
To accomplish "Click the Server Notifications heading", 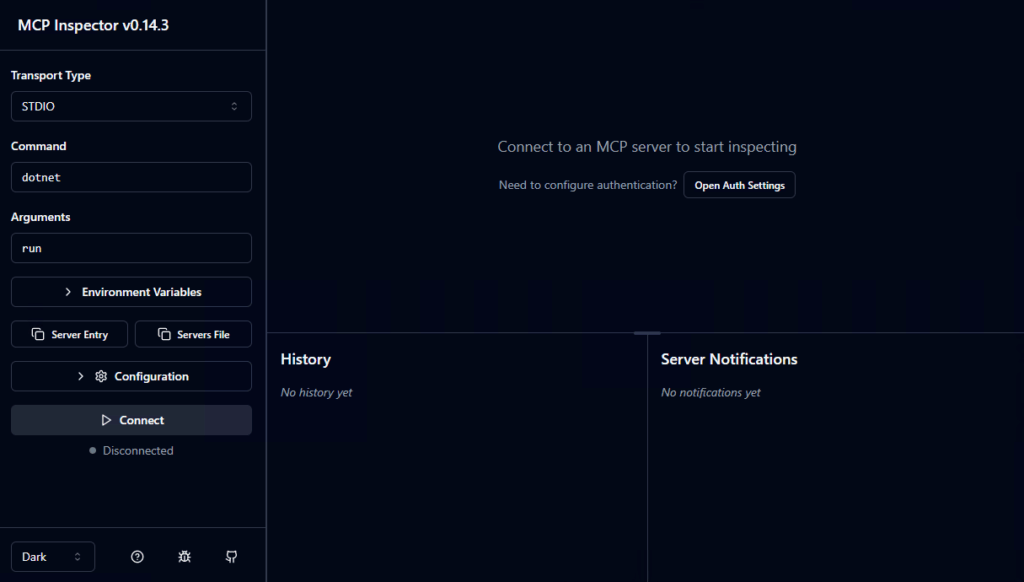I will click(729, 359).
